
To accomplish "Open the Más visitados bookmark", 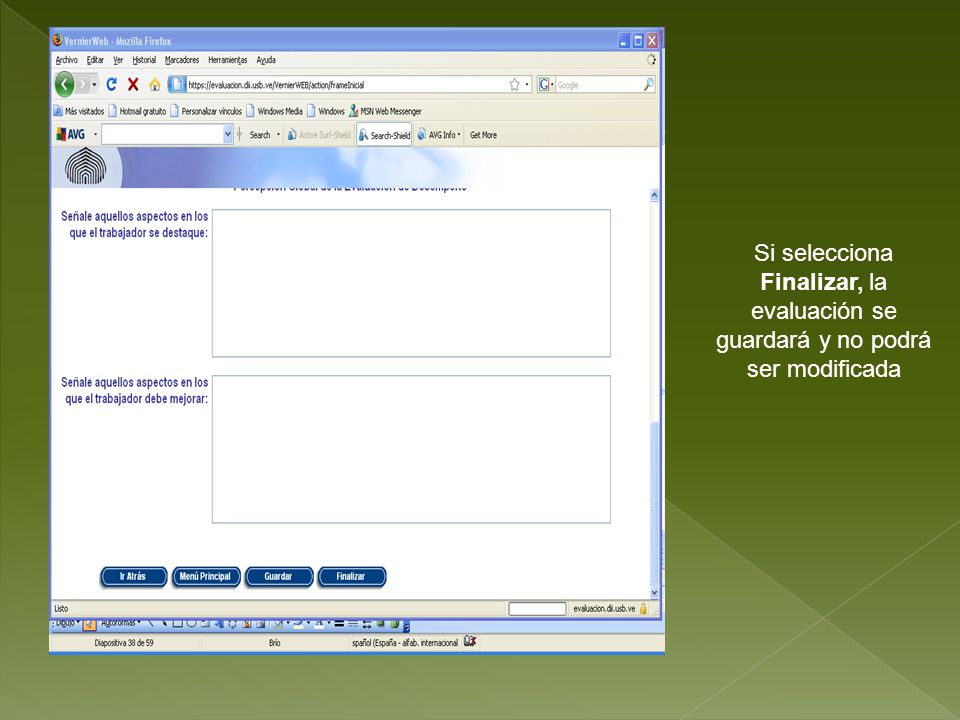I will [x=79, y=111].
